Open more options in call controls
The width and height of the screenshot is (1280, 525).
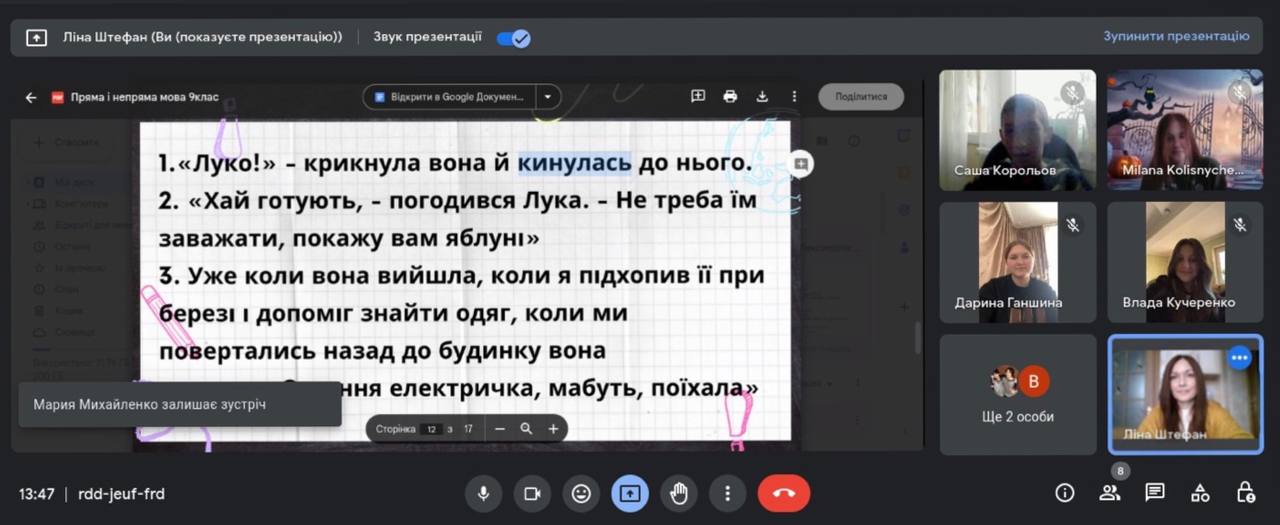(728, 493)
